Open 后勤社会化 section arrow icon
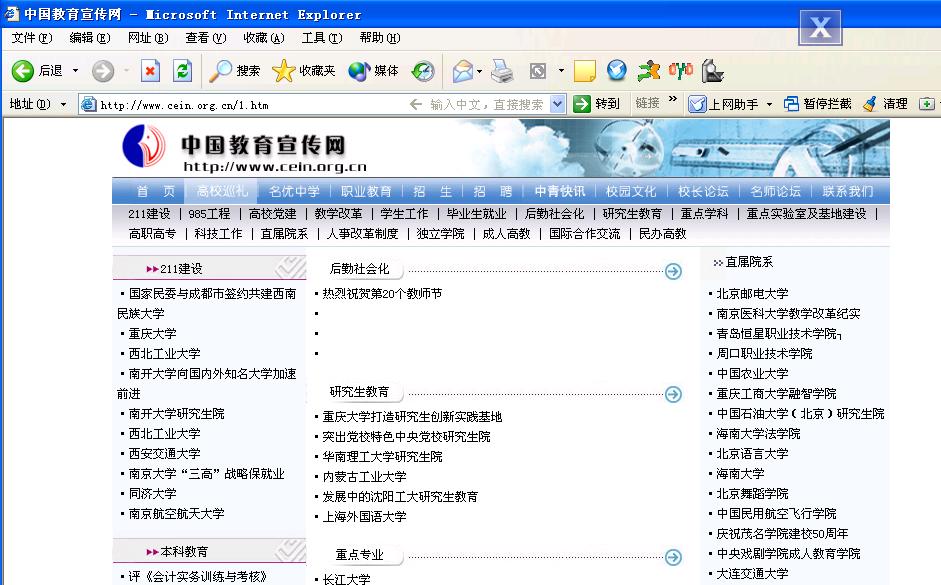Viewport: 941px width, 585px height. pyautogui.click(x=673, y=272)
